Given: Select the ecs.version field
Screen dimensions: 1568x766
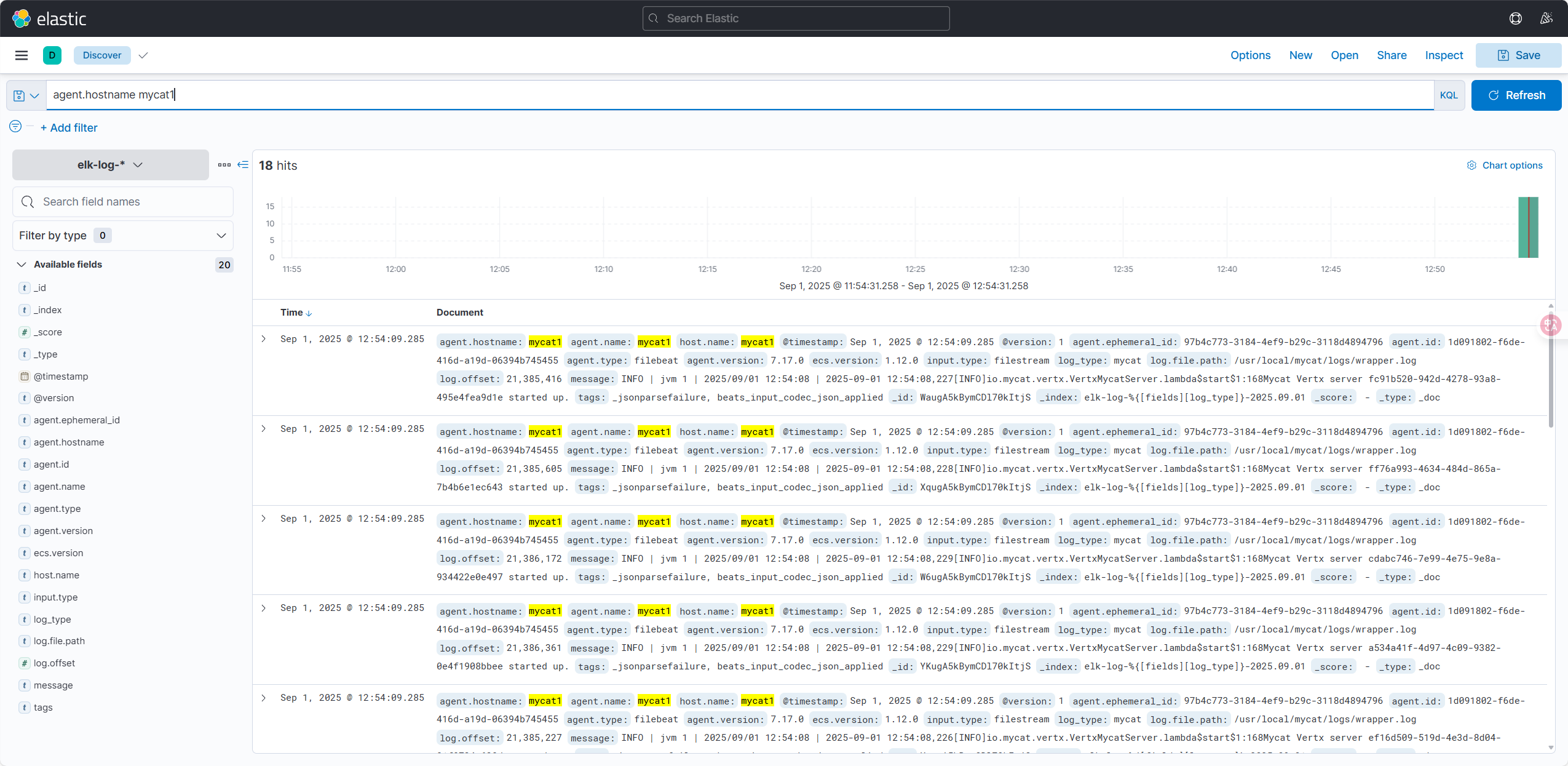Looking at the screenshot, I should (x=58, y=553).
